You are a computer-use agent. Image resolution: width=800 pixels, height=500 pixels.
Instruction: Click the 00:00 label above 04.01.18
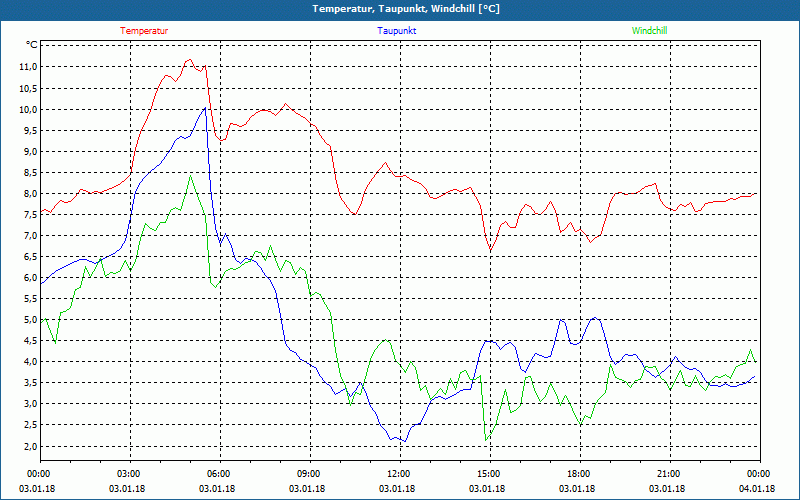tap(760, 474)
